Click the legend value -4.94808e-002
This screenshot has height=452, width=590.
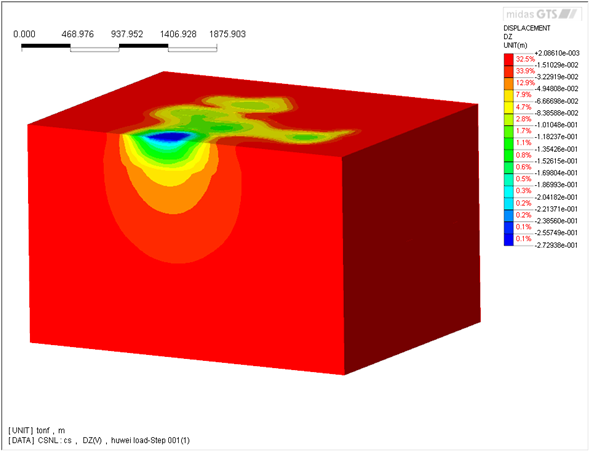coord(557,89)
